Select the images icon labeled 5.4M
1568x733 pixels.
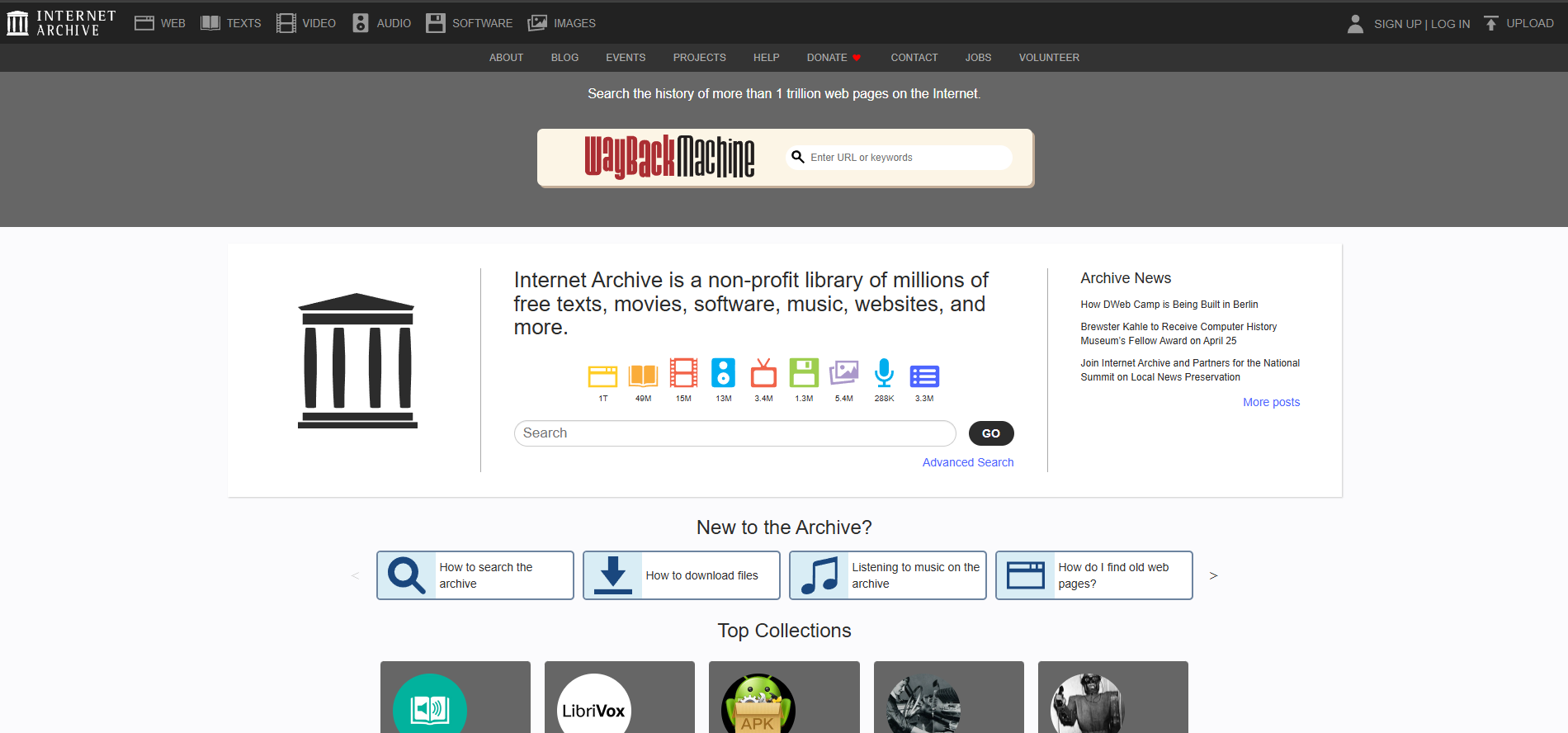843,373
